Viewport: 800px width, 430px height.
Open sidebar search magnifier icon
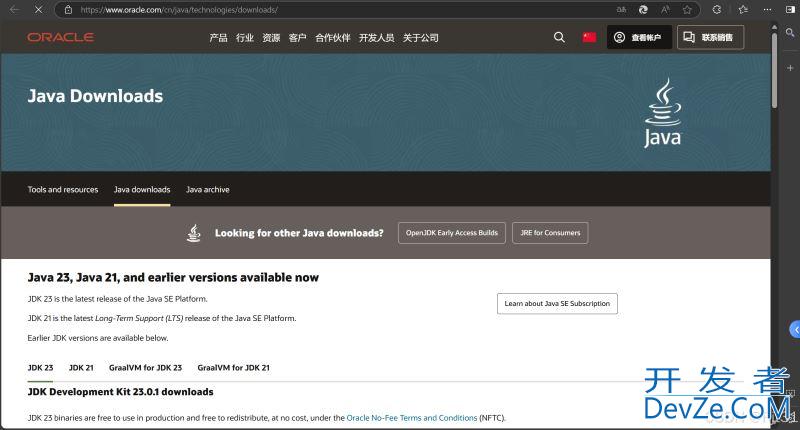[x=790, y=33]
